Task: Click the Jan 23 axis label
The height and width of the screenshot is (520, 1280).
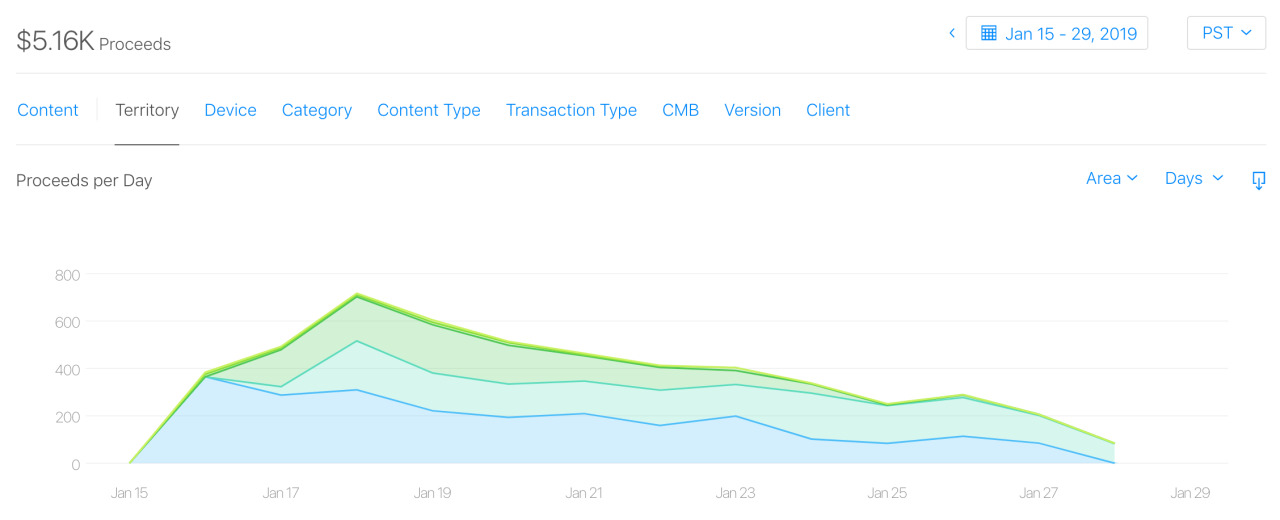Action: [x=735, y=493]
